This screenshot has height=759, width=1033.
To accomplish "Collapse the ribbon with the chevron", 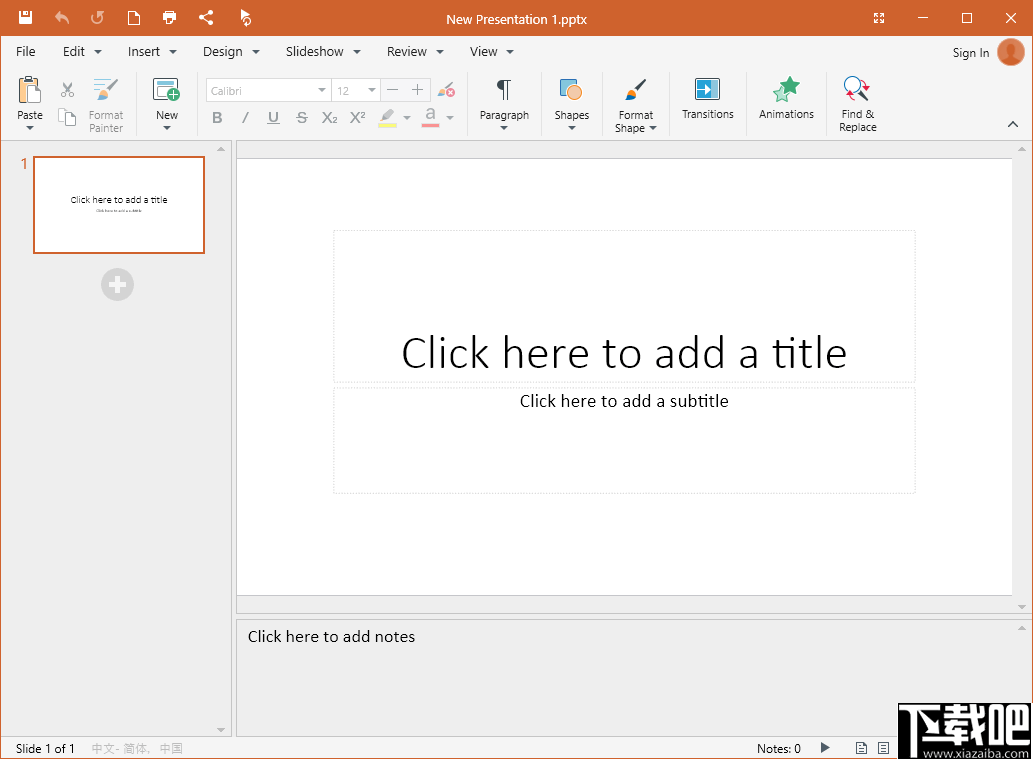I will (1013, 124).
